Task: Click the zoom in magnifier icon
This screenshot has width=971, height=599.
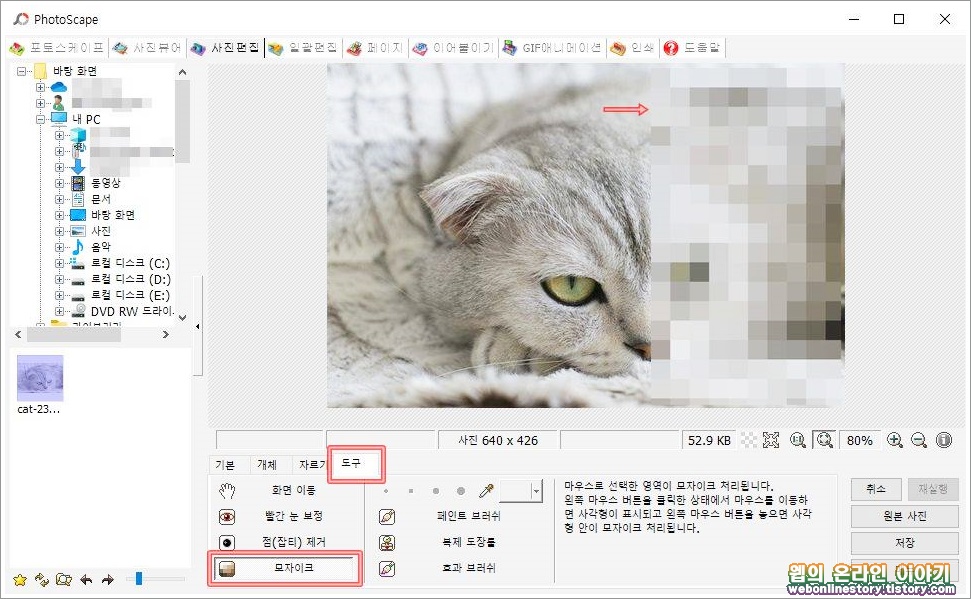Action: click(x=894, y=440)
